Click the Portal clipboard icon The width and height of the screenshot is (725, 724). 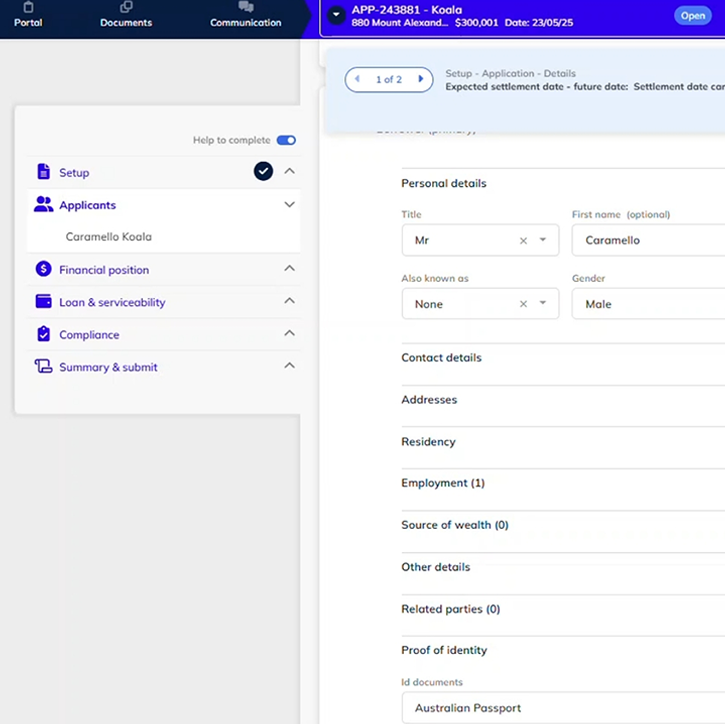click(x=28, y=8)
